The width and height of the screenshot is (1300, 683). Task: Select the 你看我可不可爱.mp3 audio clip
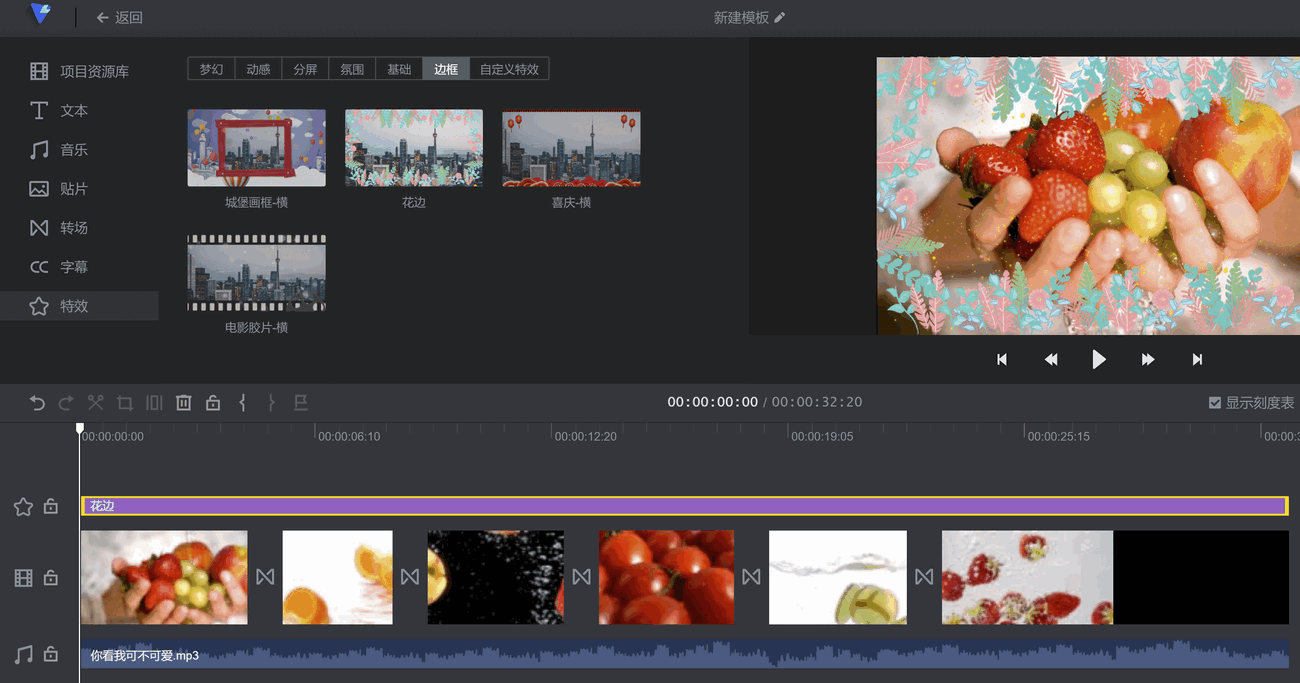click(685, 655)
